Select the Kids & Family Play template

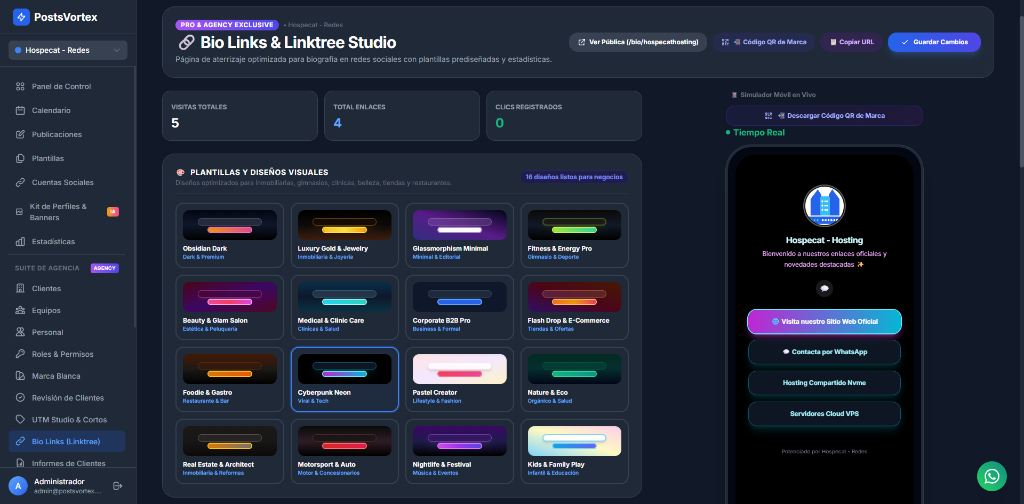[x=575, y=451]
